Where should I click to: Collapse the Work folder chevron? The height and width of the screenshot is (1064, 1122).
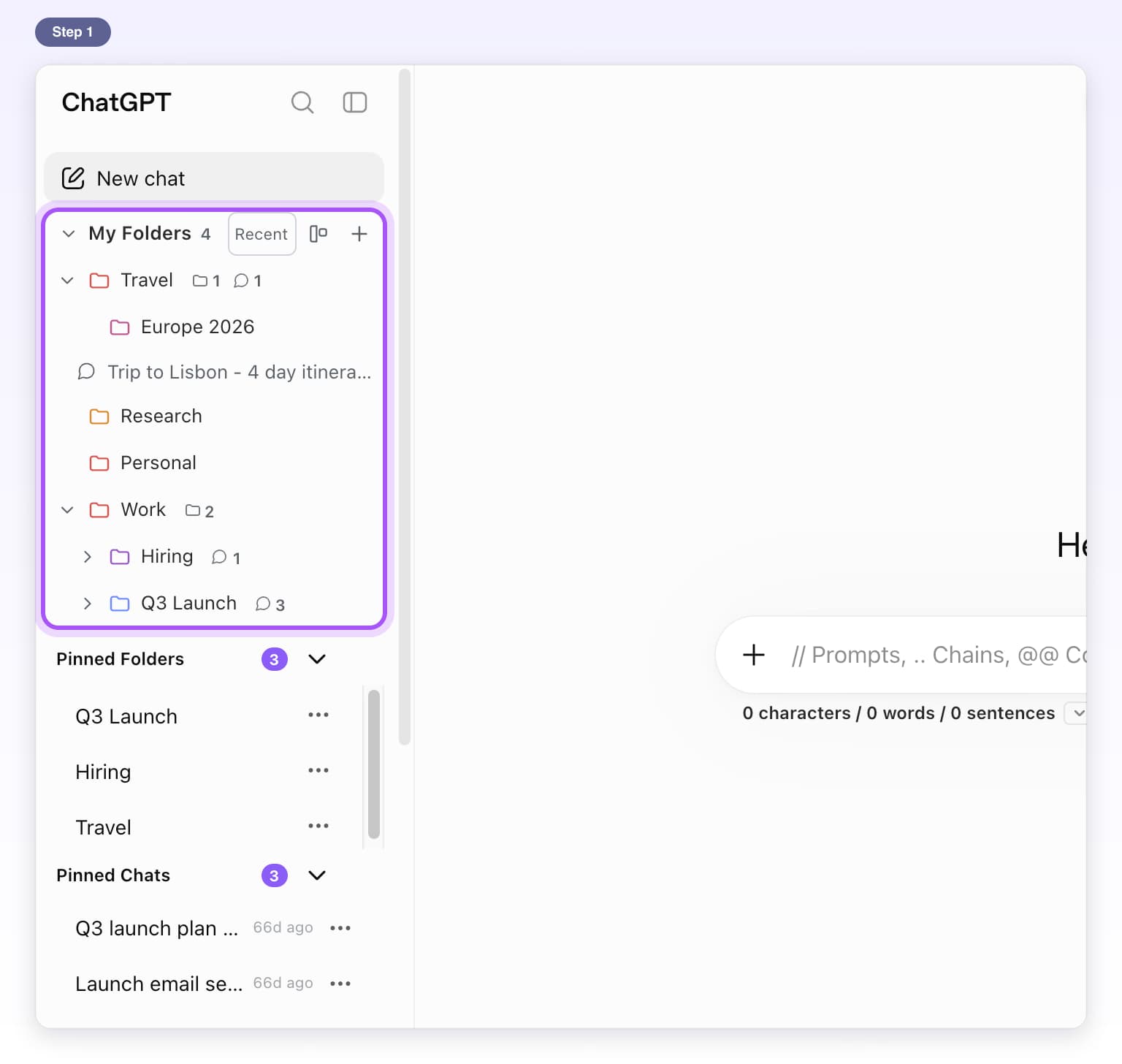click(67, 510)
